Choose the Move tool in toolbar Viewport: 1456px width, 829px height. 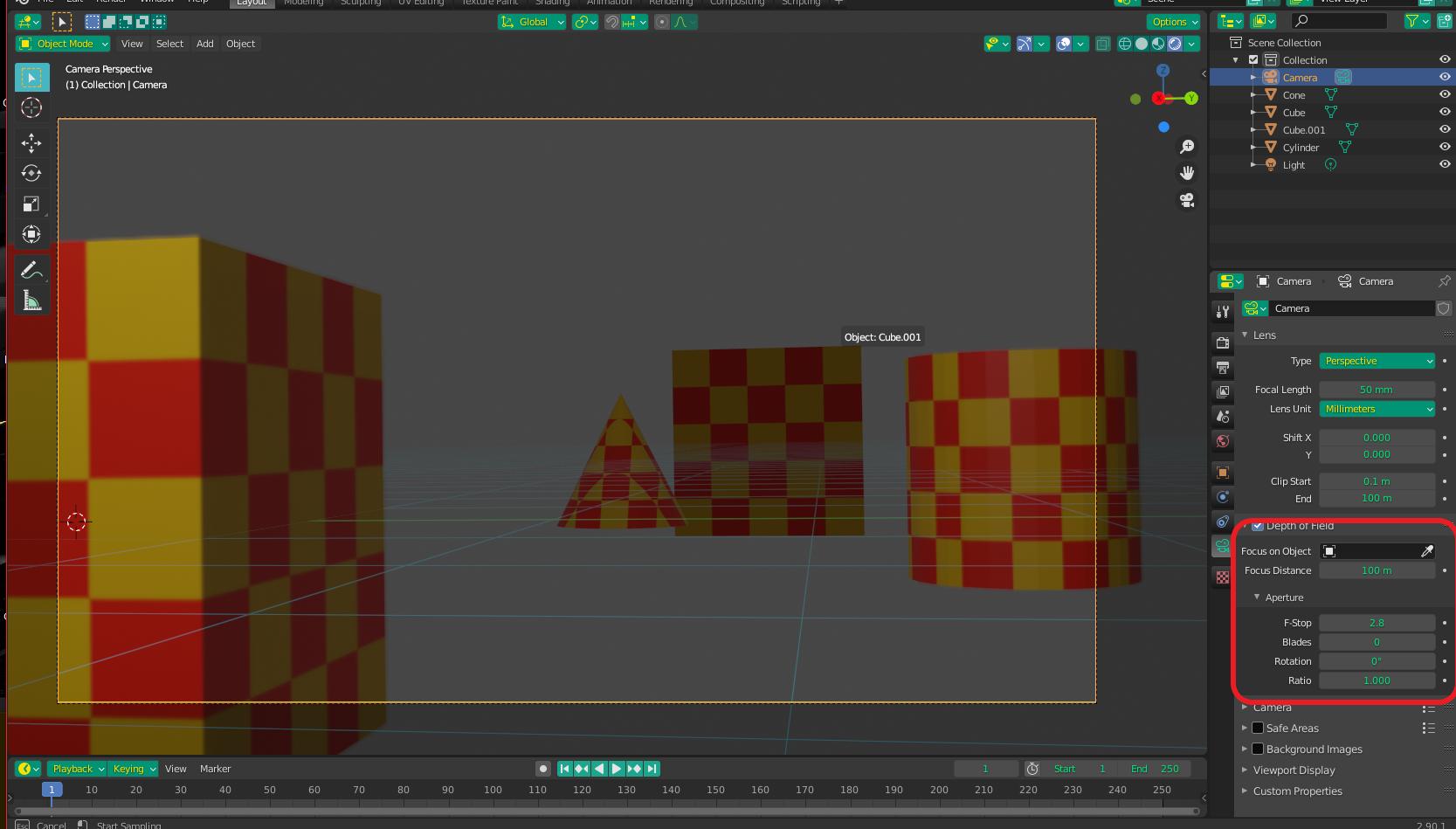click(31, 142)
